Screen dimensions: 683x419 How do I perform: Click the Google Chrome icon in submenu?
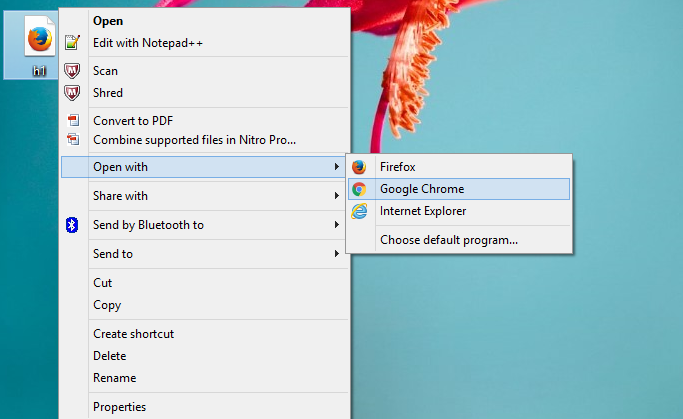(x=359, y=189)
